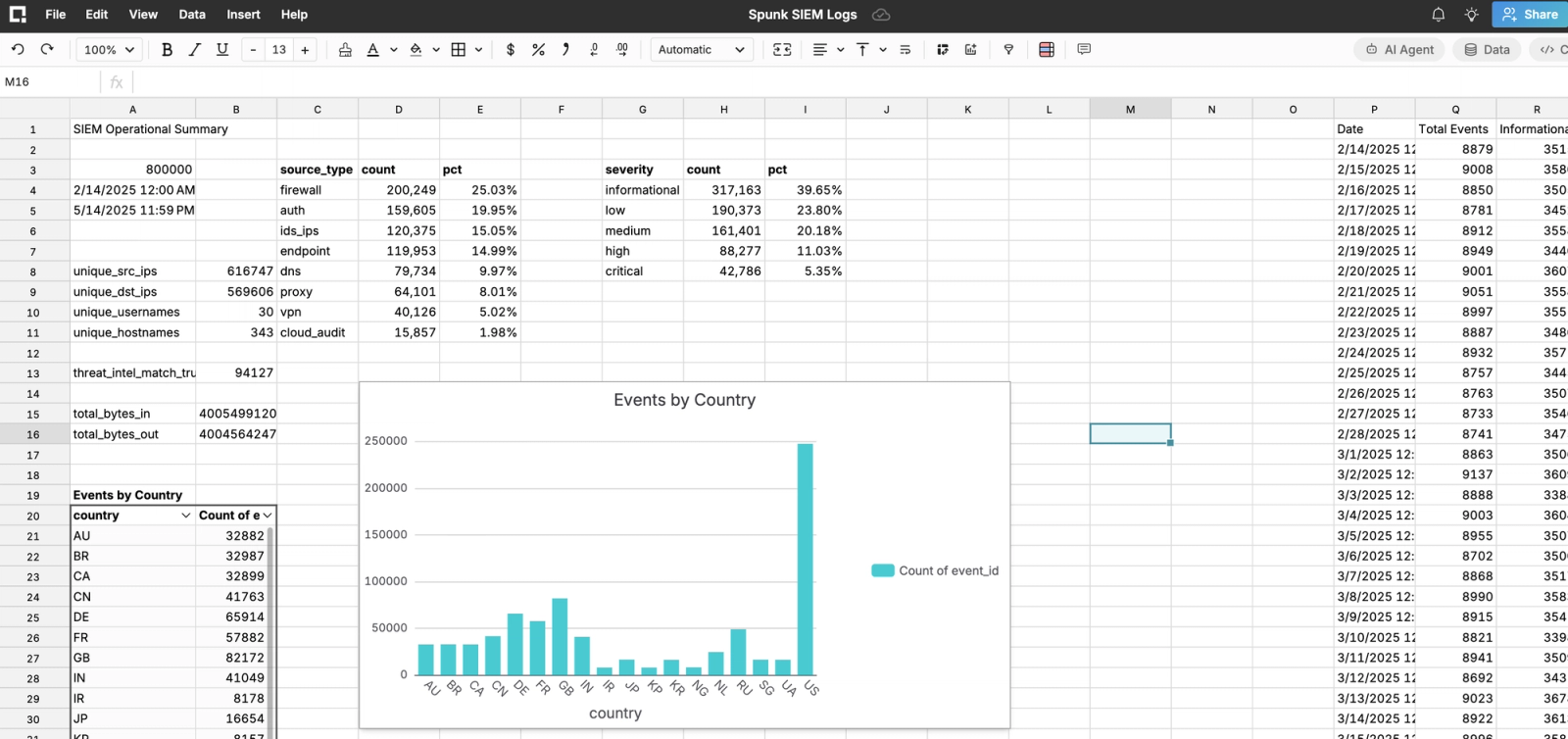The width and height of the screenshot is (1568, 739).
Task: Decrease font size with minus button
Action: (253, 49)
